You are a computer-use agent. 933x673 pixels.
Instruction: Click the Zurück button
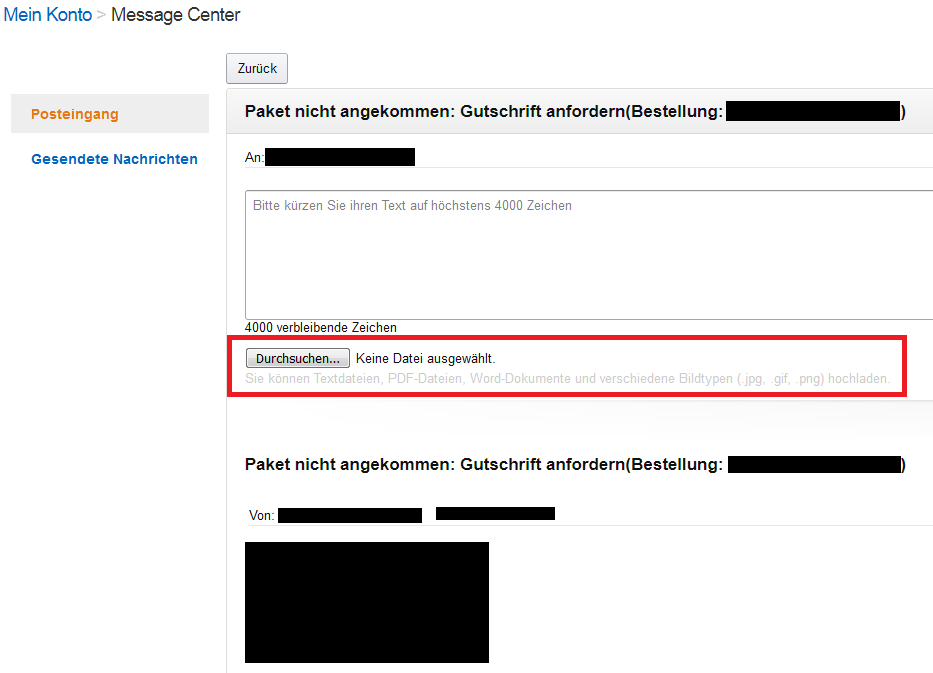(256, 68)
